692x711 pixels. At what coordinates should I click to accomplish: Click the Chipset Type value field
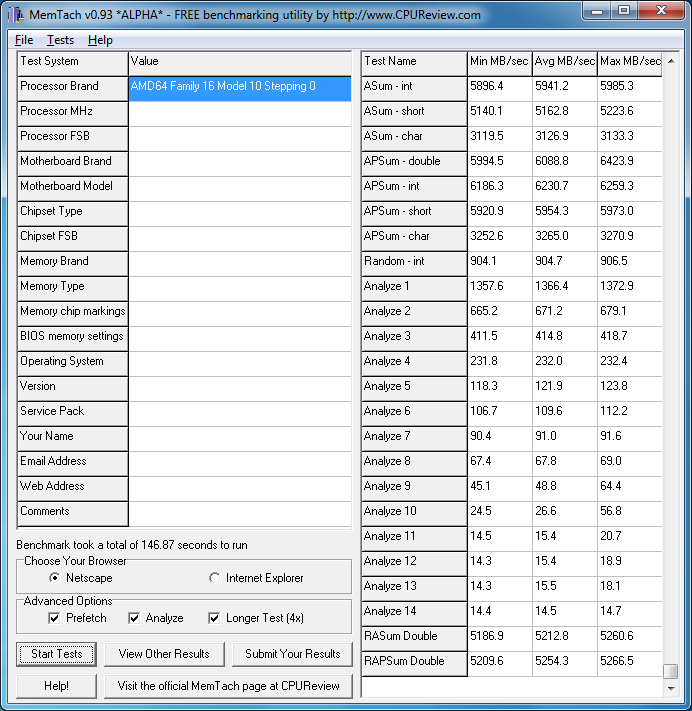[240, 214]
